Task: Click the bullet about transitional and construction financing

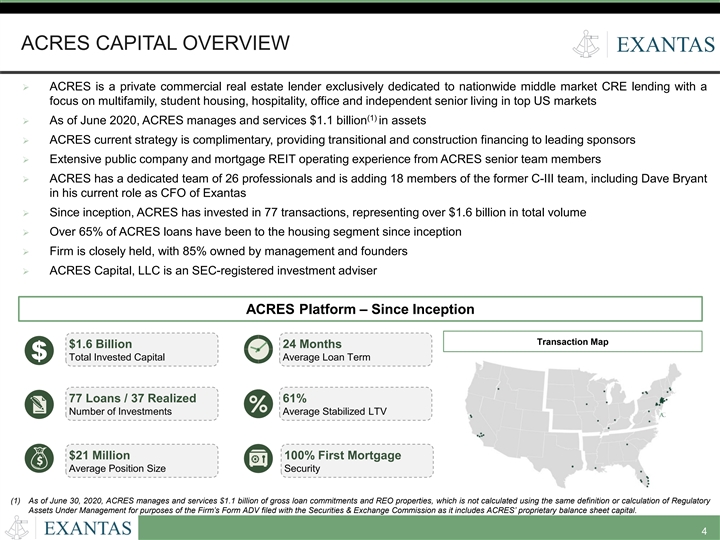Action: (x=342, y=140)
